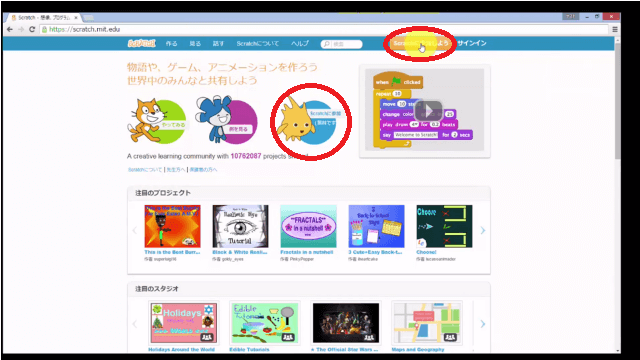Go back using browser back arrow

click(x=10, y=29)
